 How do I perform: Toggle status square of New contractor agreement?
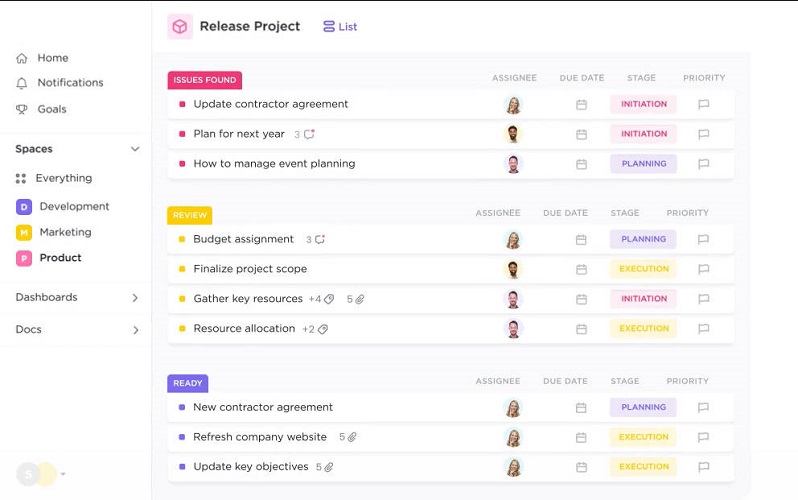(182, 407)
